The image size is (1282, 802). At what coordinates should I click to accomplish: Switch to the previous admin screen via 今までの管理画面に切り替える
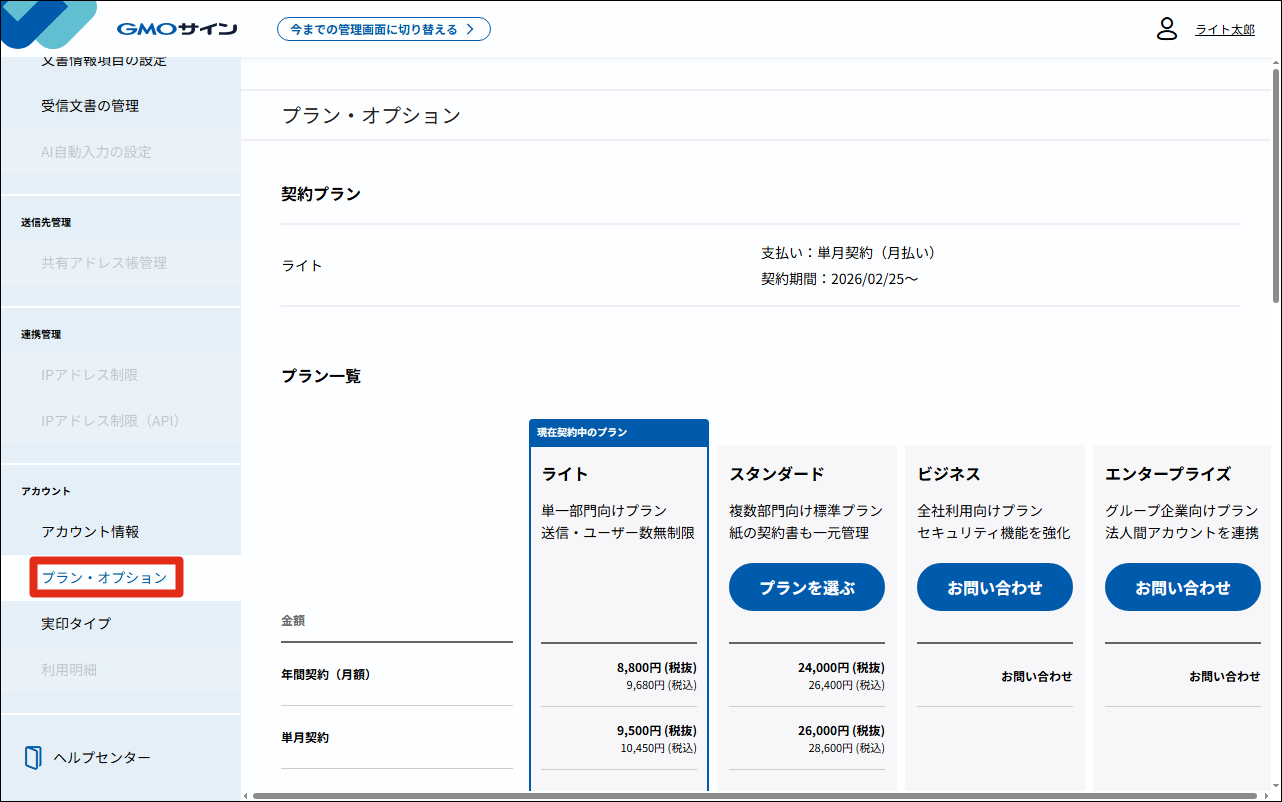(384, 29)
